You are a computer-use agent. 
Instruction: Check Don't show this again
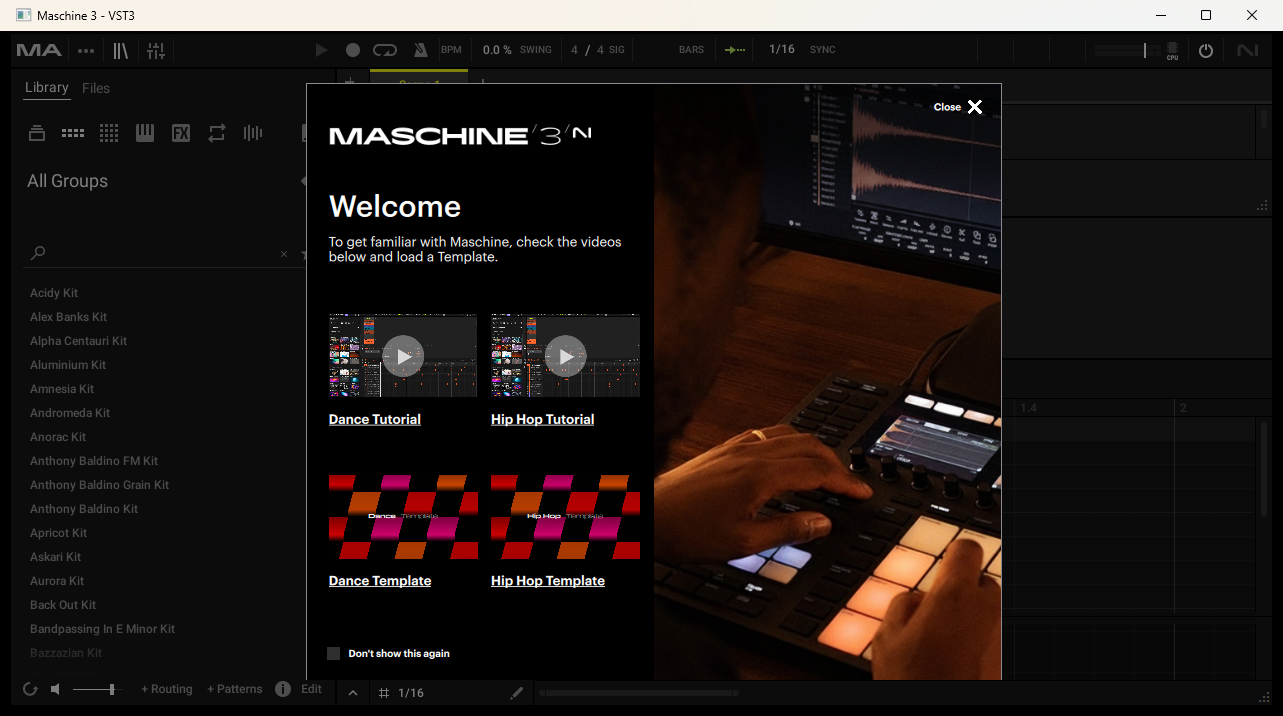tap(334, 653)
